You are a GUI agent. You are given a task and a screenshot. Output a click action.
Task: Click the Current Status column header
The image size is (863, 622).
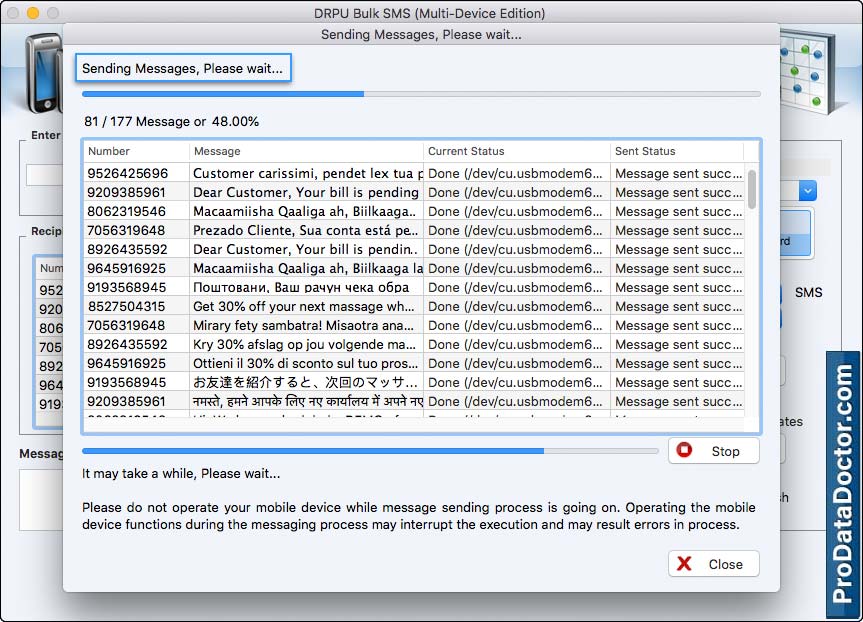[517, 151]
